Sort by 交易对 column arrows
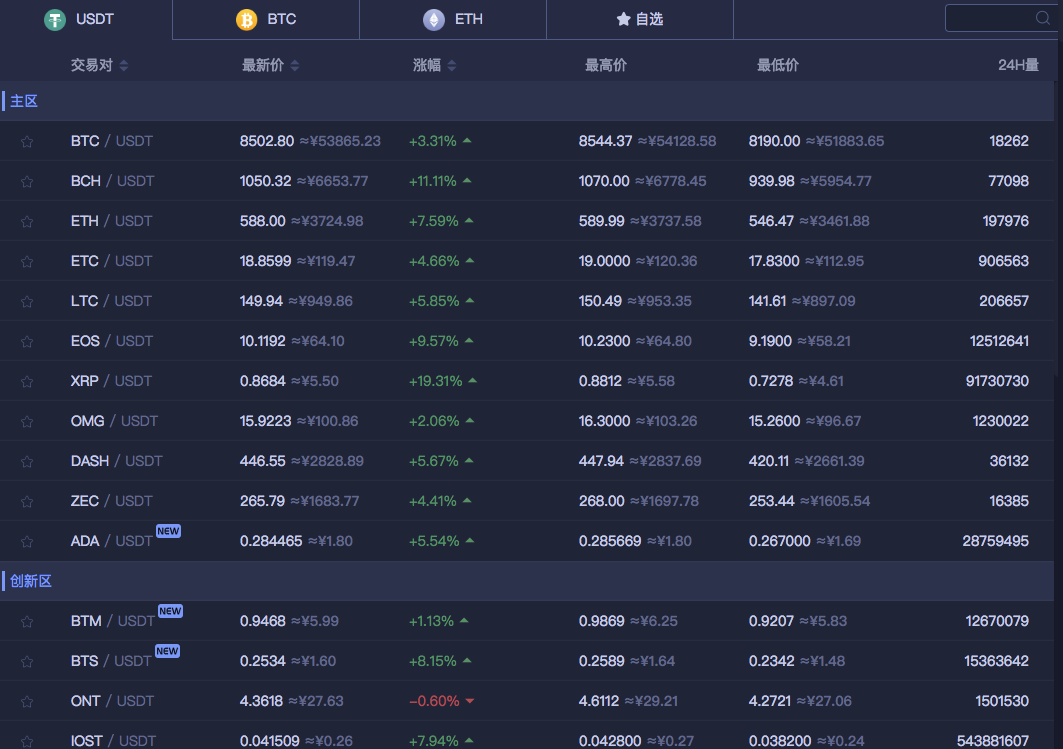Viewport: 1063px width, 749px height. pyautogui.click(x=124, y=66)
